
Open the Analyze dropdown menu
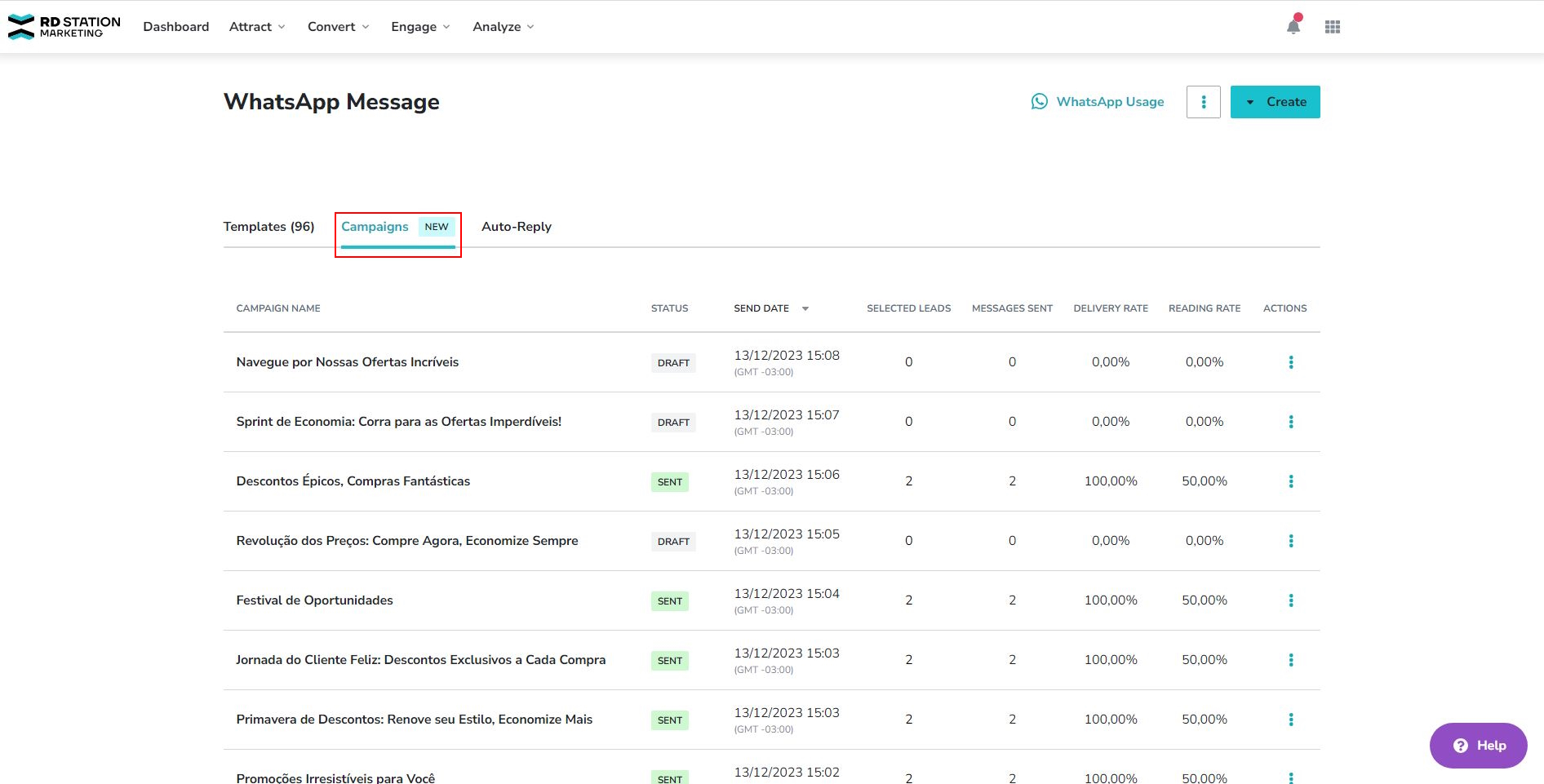click(x=503, y=27)
